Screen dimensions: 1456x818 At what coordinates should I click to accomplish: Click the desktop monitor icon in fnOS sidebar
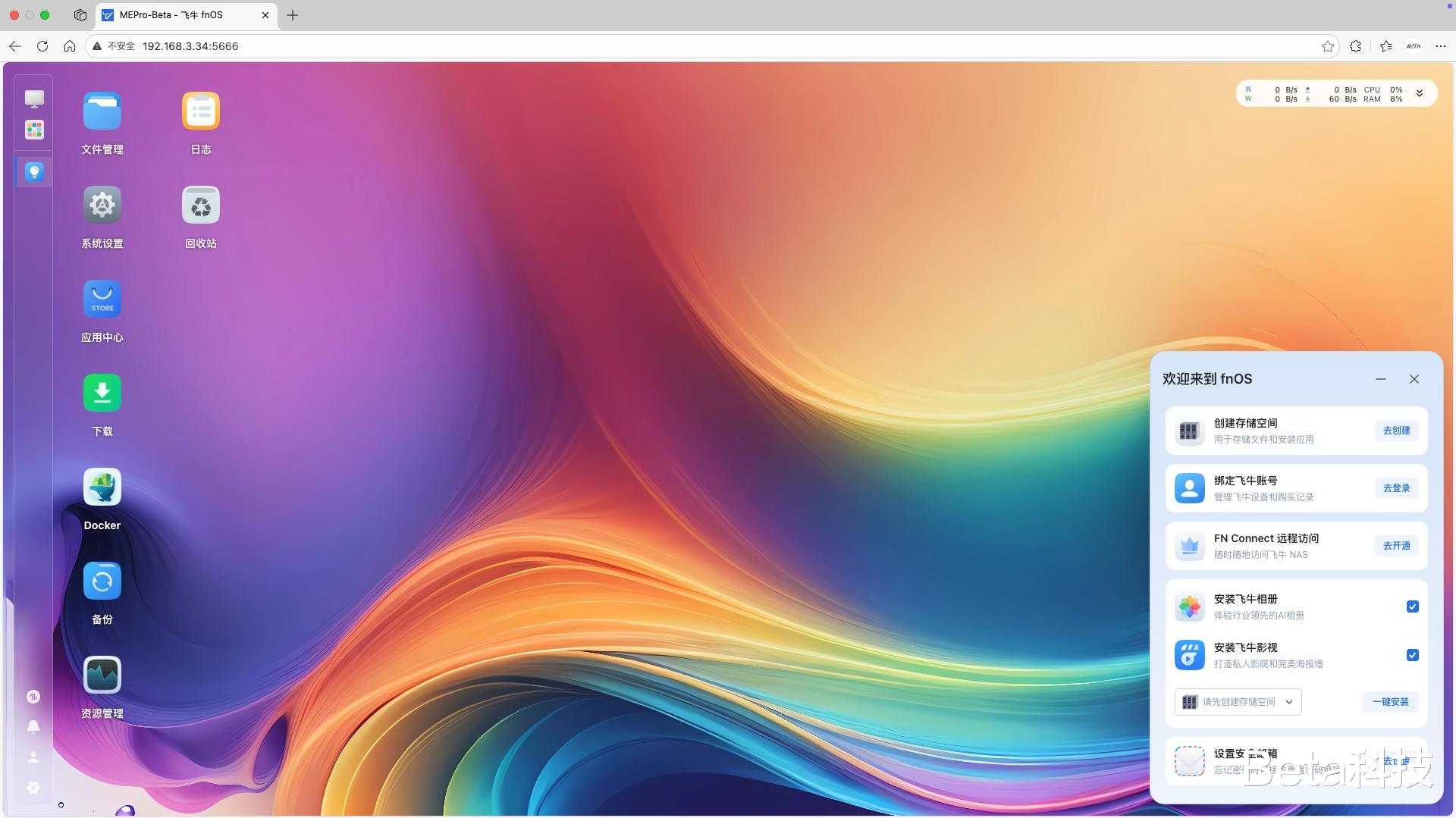pyautogui.click(x=34, y=99)
